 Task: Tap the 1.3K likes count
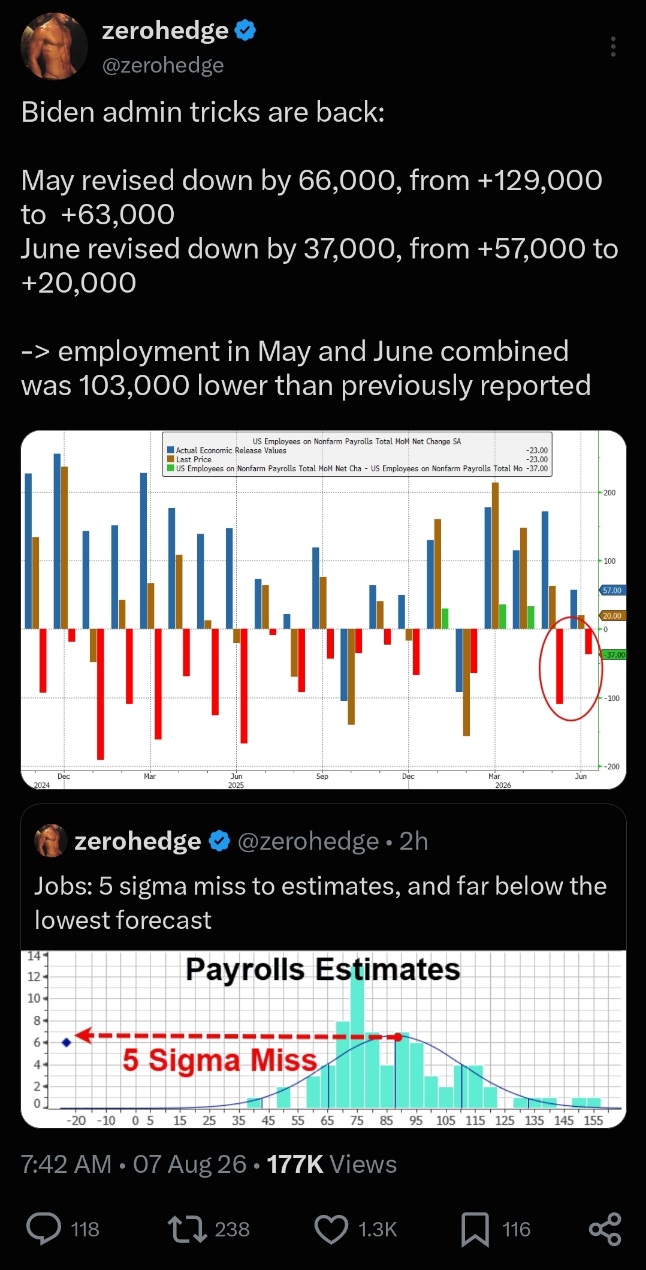coord(378,1229)
